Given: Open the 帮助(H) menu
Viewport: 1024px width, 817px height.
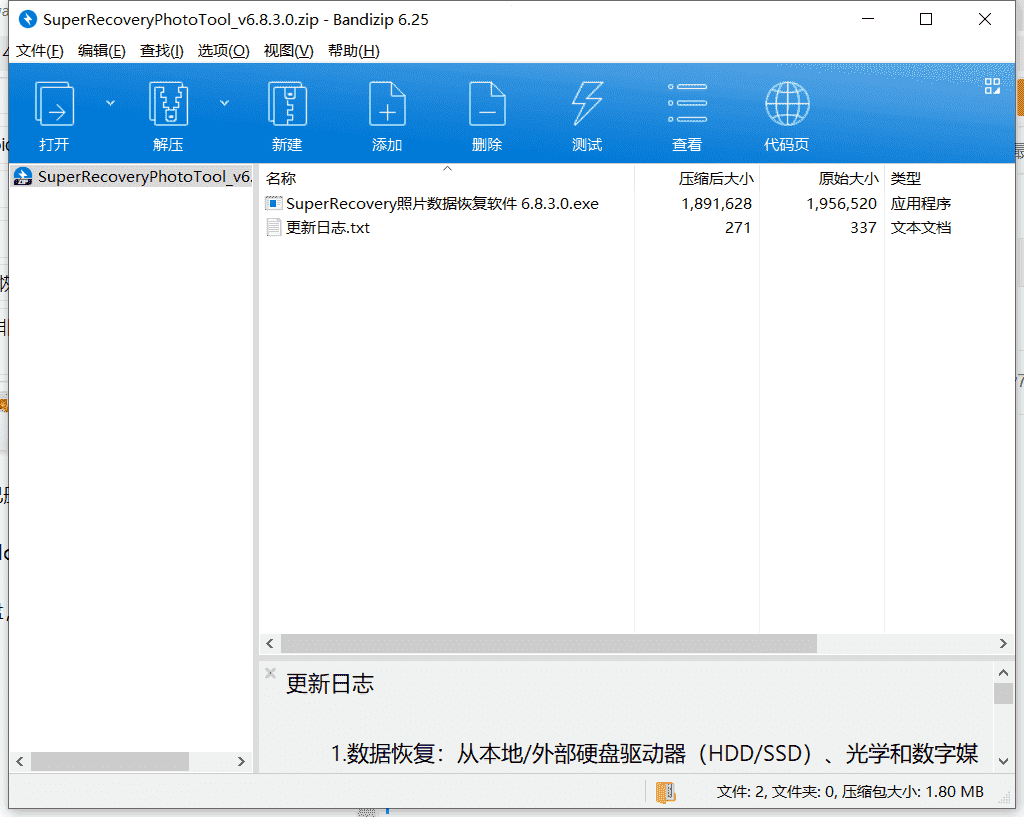Looking at the screenshot, I should tap(353, 51).
